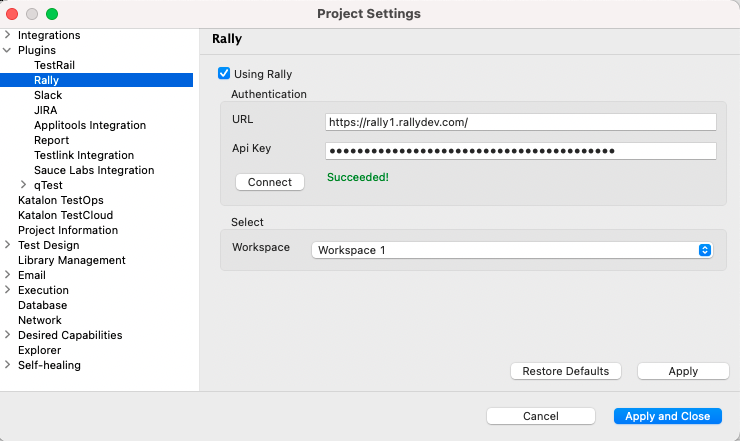Open Sauce Labs Integration settings
The height and width of the screenshot is (441, 740).
[94, 170]
